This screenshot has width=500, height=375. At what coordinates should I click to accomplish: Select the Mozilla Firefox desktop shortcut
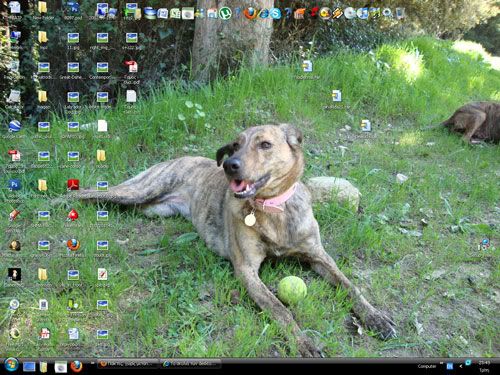(x=73, y=248)
